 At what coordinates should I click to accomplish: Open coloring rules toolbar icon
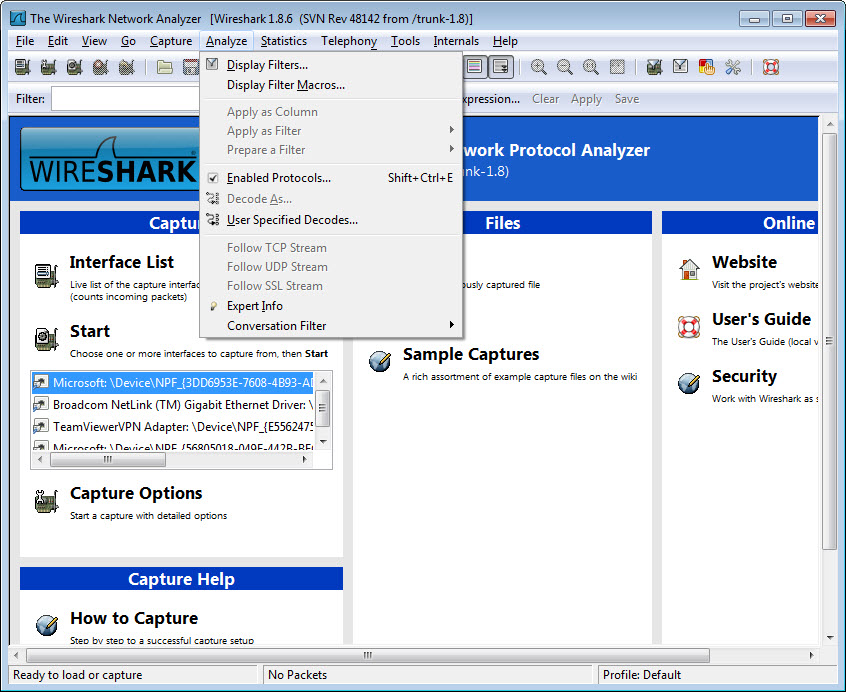pyautogui.click(x=706, y=67)
